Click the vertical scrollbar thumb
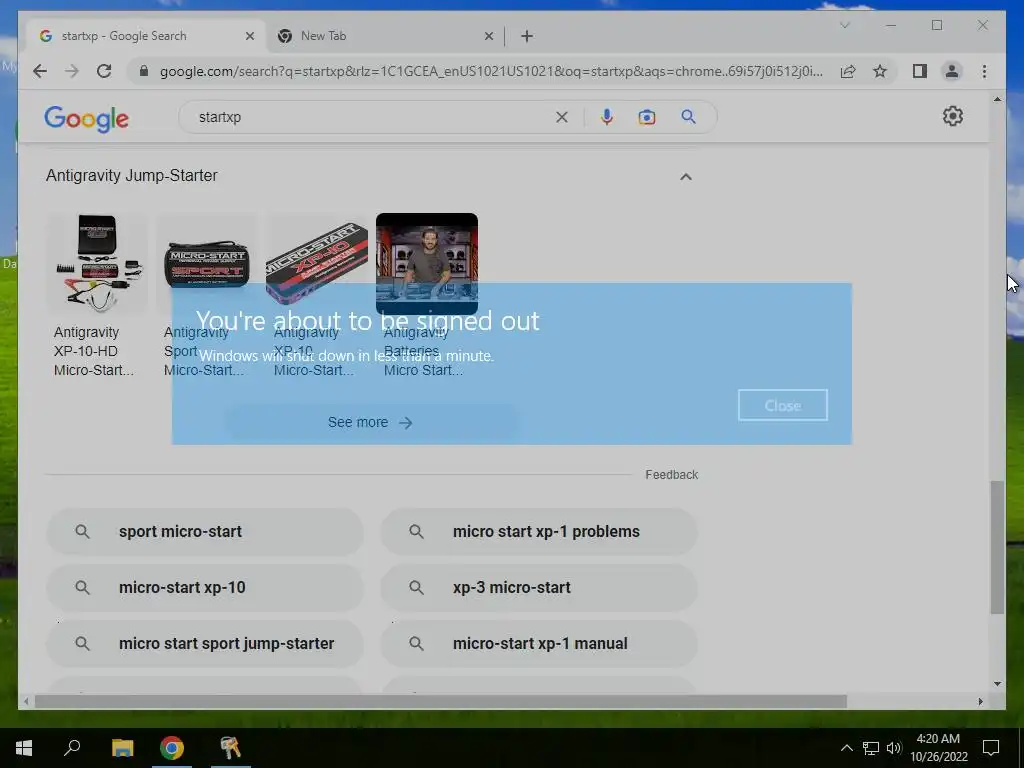The image size is (1024, 768). tap(997, 547)
